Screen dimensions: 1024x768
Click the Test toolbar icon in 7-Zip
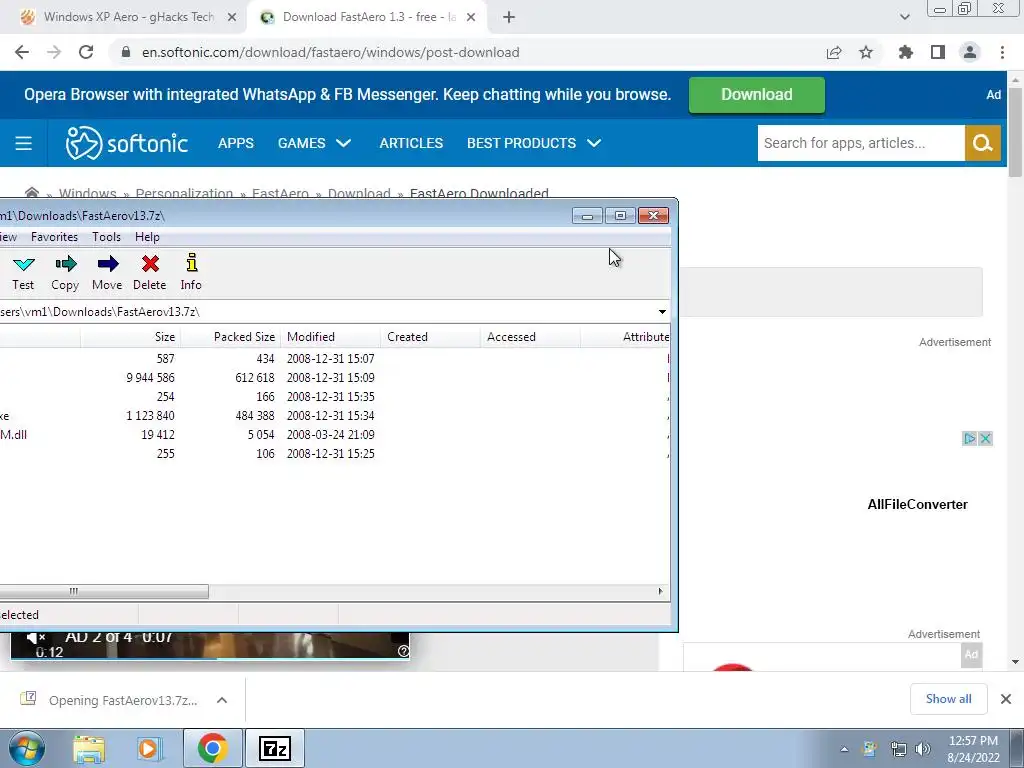(x=24, y=272)
